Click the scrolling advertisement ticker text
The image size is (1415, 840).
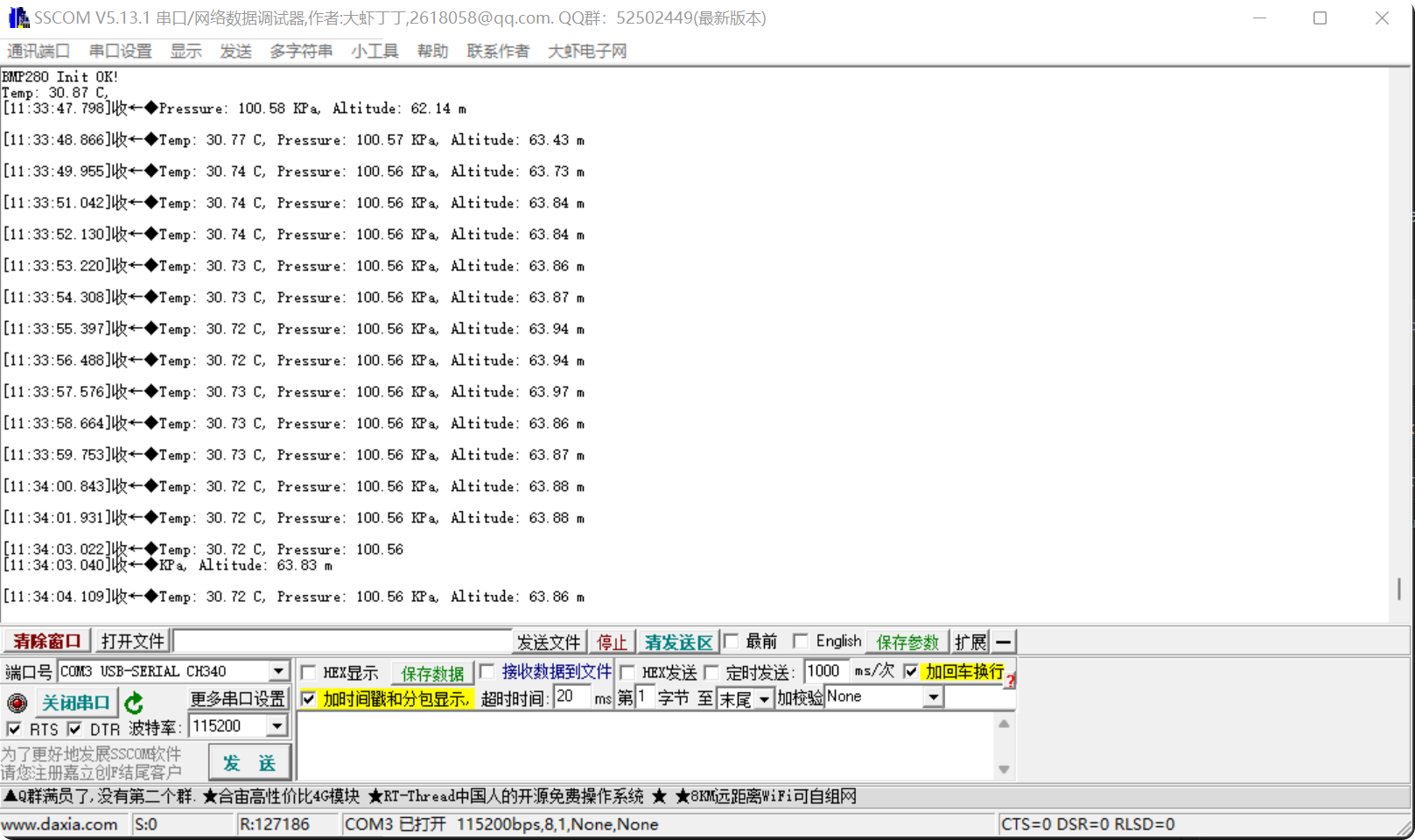(x=430, y=796)
